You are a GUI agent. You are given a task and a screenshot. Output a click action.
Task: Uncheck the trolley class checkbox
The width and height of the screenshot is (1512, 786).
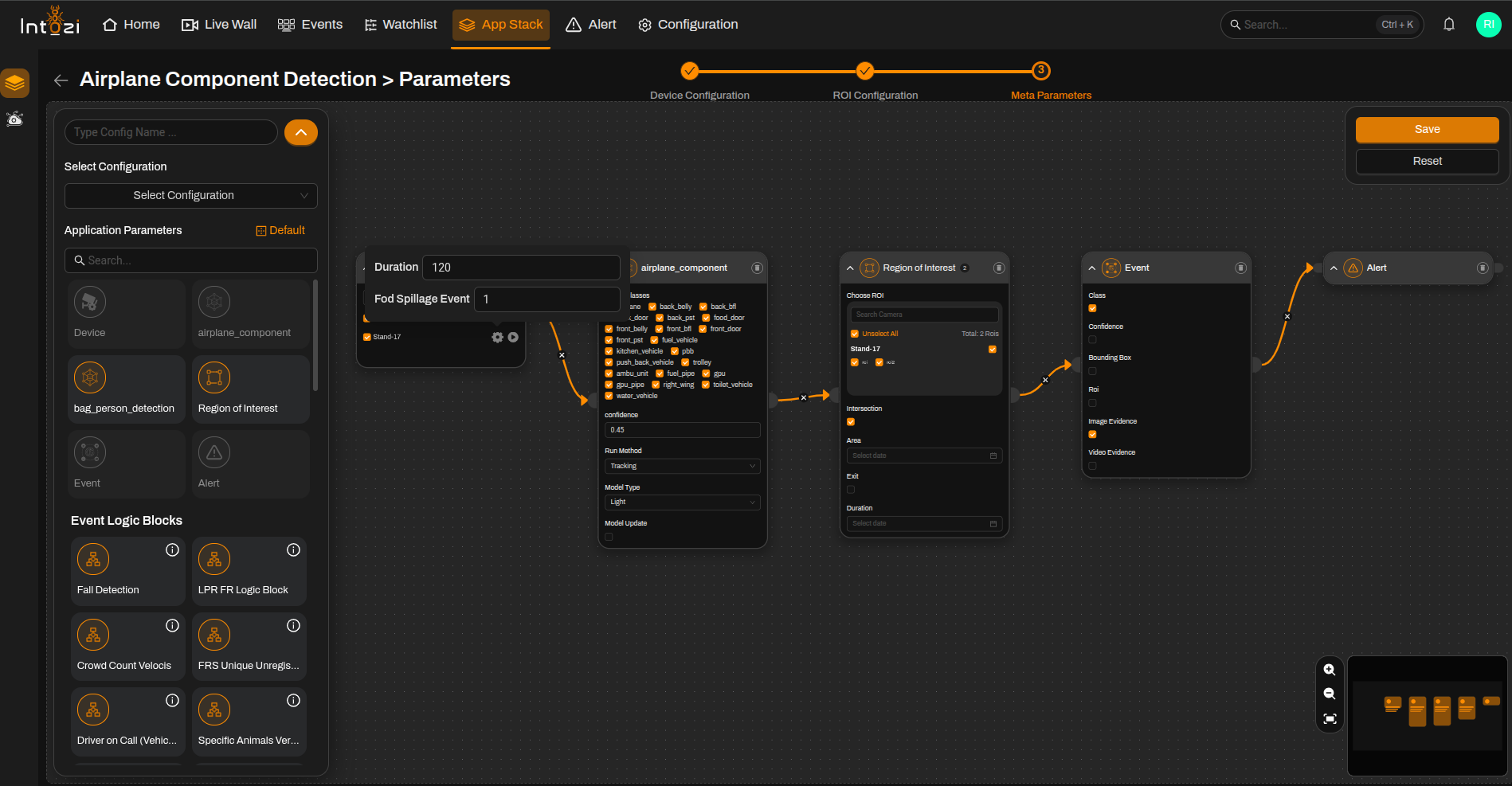coord(685,362)
